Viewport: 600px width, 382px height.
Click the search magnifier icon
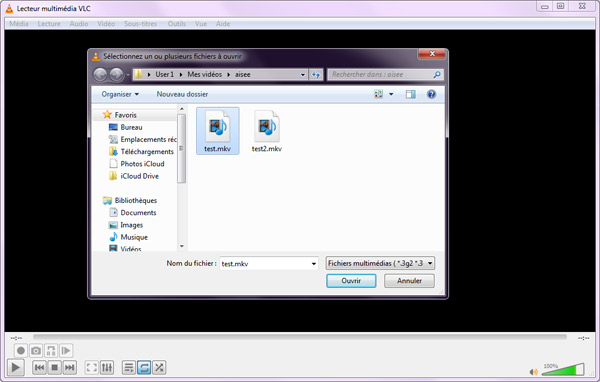point(437,75)
